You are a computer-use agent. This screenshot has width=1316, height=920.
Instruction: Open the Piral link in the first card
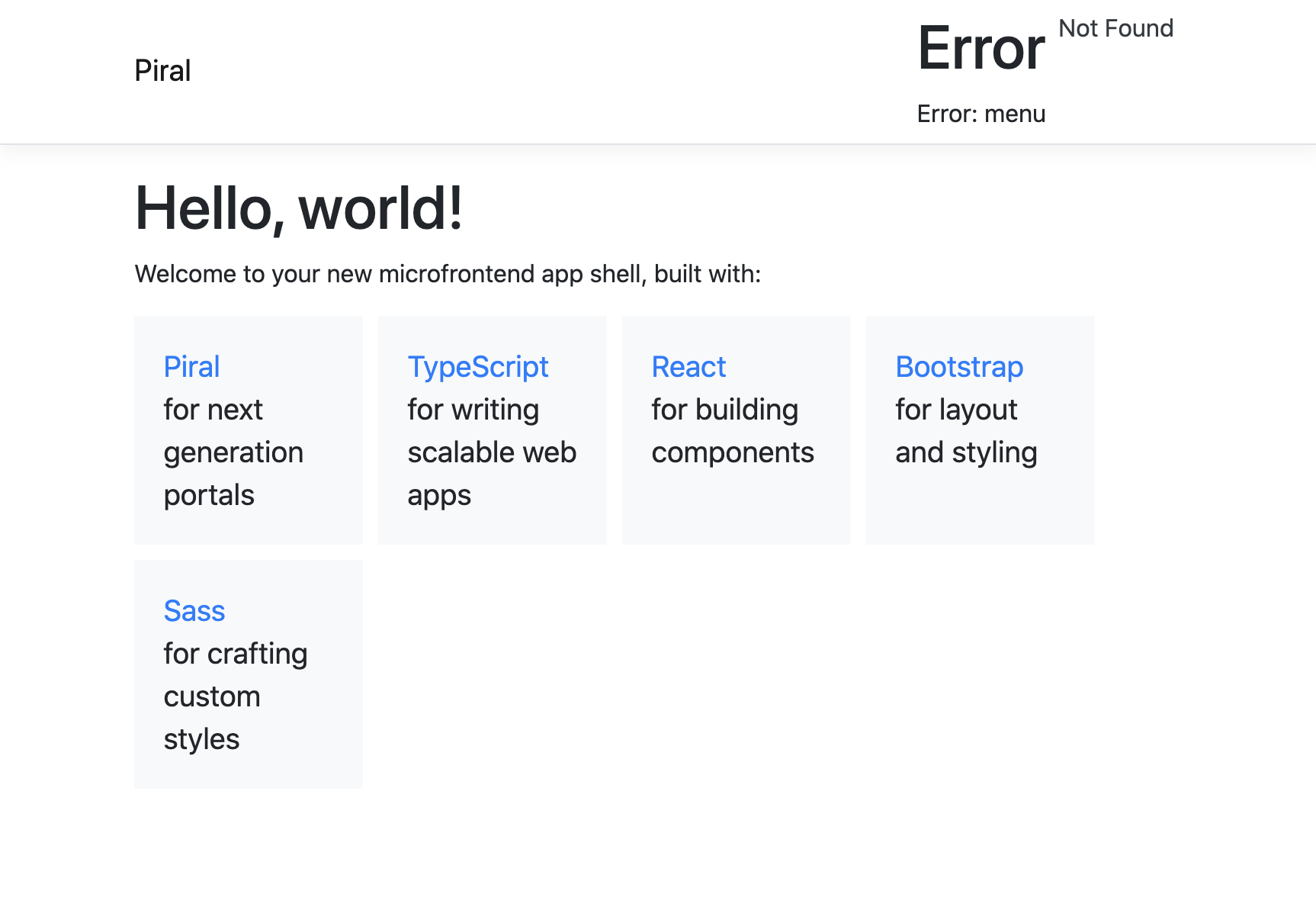click(192, 367)
